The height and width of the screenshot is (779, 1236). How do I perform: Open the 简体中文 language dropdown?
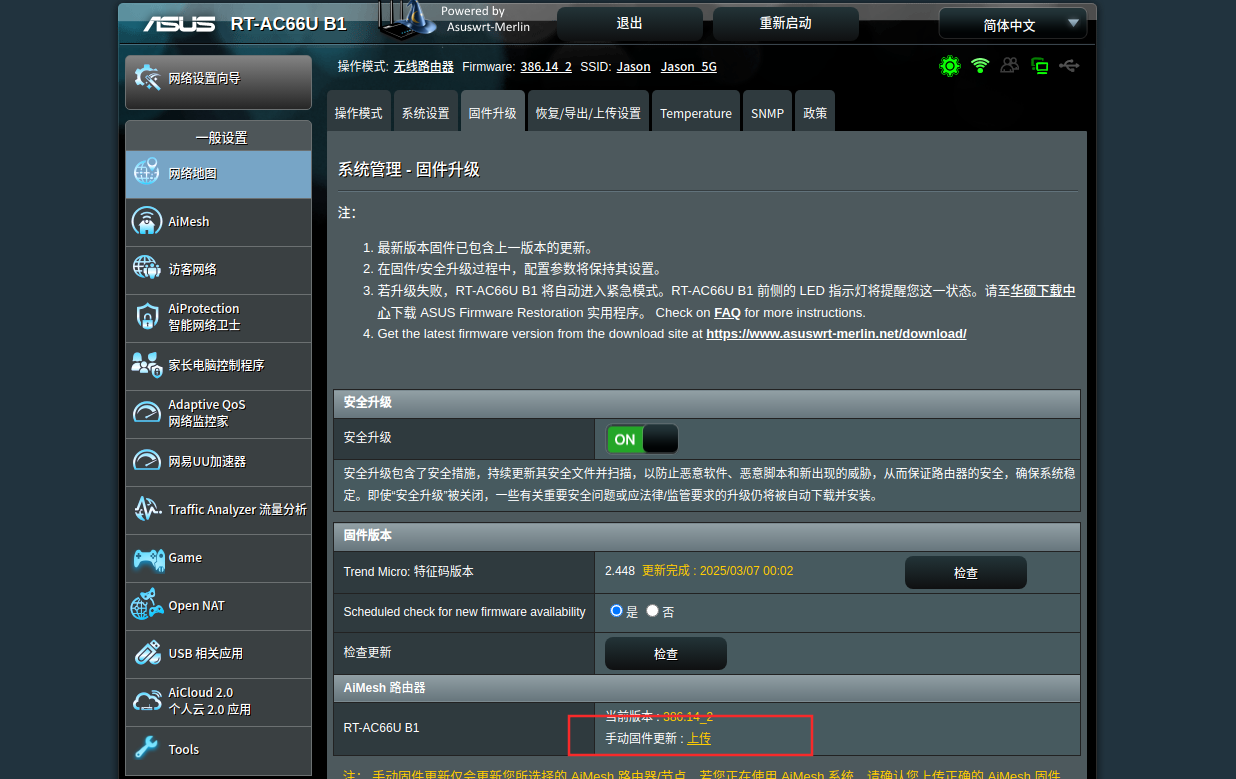coord(1012,24)
